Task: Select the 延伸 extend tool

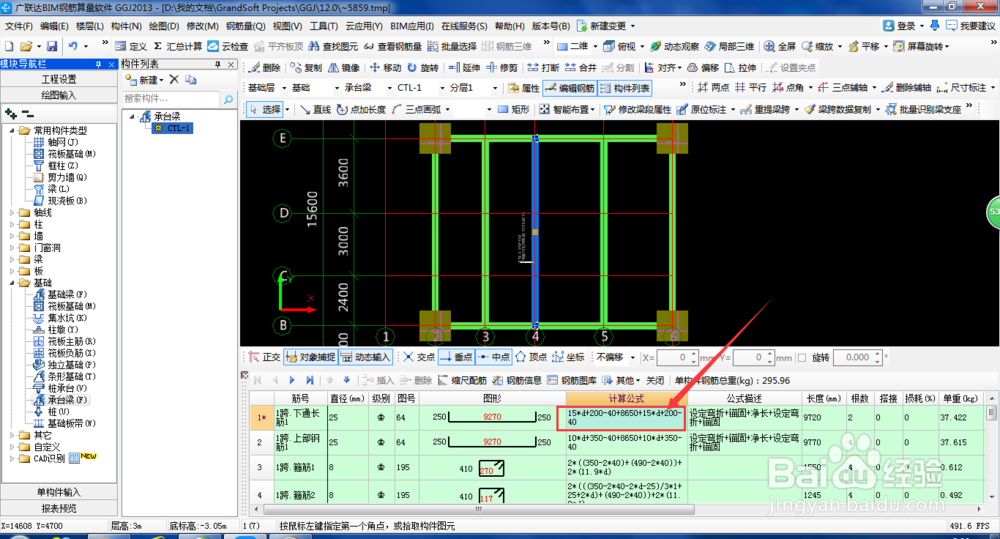Action: coord(464,68)
